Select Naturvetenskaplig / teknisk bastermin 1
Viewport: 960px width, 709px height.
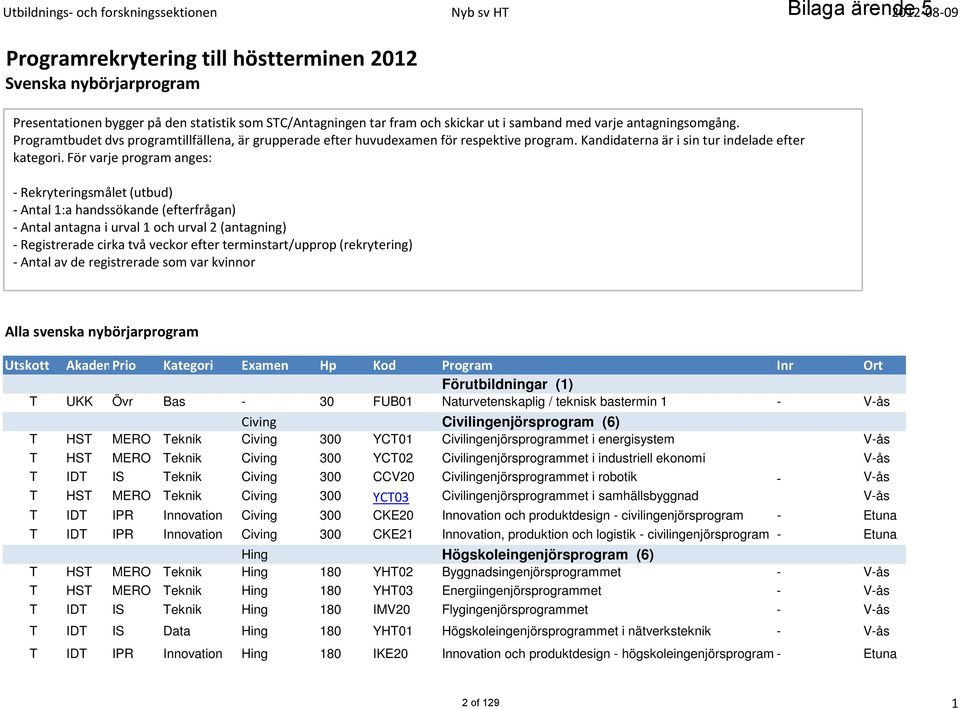coord(553,402)
